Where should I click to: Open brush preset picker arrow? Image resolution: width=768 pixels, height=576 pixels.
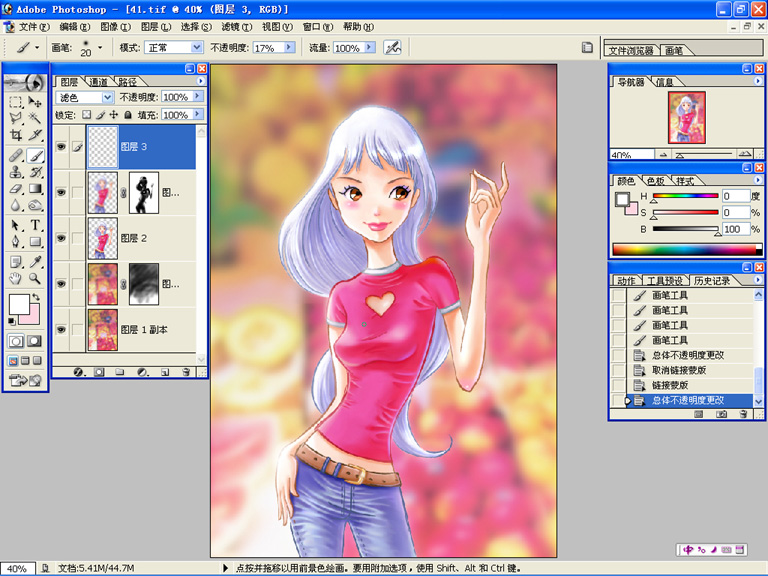pyautogui.click(x=100, y=48)
